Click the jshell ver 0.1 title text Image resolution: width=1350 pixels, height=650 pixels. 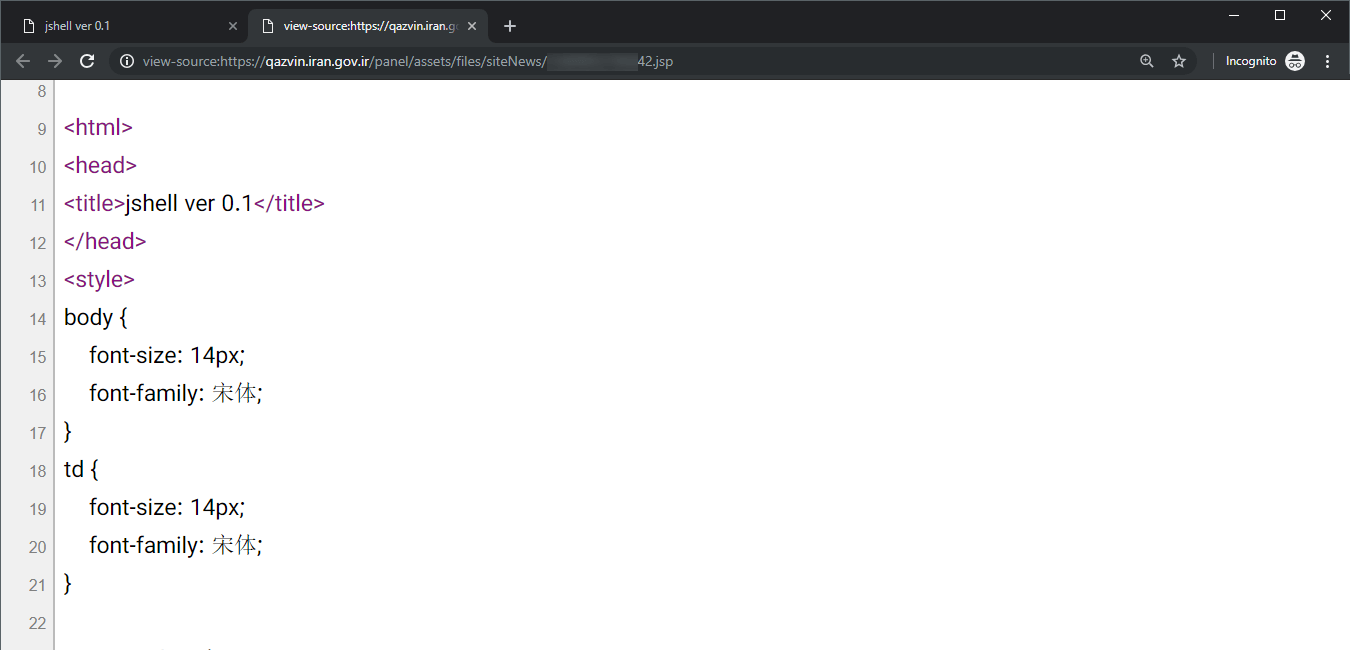[188, 204]
